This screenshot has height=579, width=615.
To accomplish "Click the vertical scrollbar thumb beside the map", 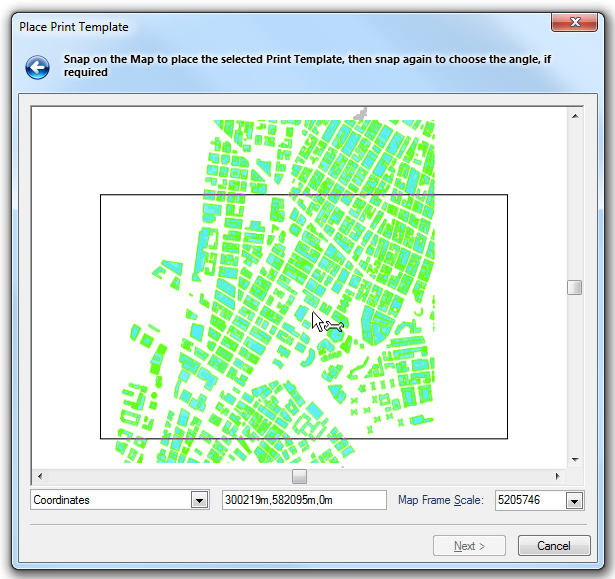I will [575, 288].
